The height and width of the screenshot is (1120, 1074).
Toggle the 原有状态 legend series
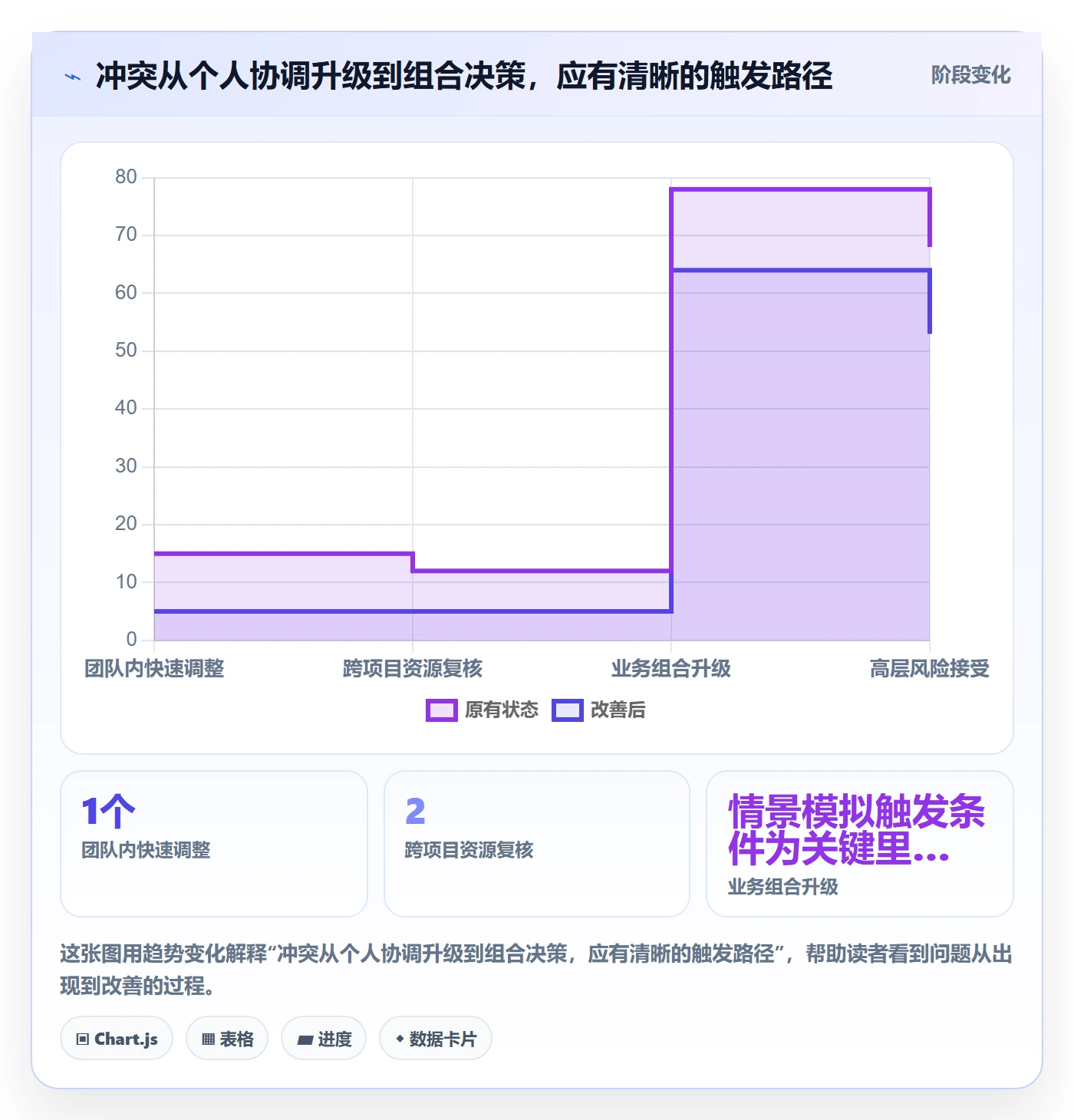tap(483, 710)
